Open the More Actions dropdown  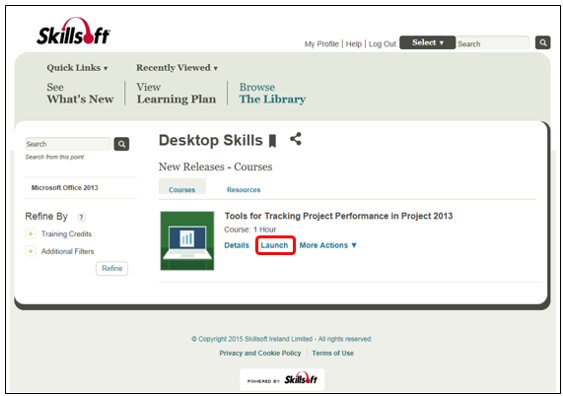point(328,245)
